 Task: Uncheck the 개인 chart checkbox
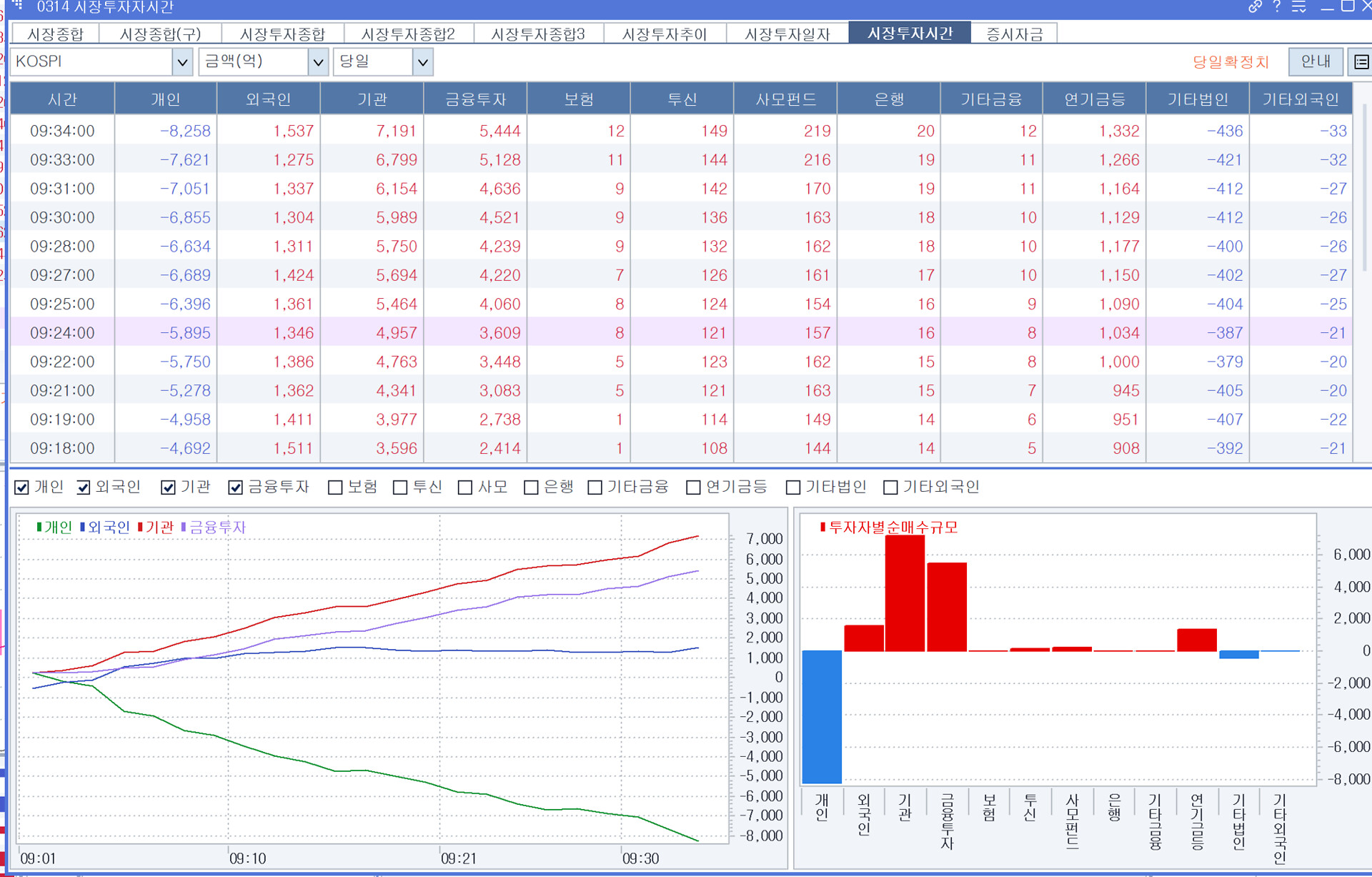22,487
